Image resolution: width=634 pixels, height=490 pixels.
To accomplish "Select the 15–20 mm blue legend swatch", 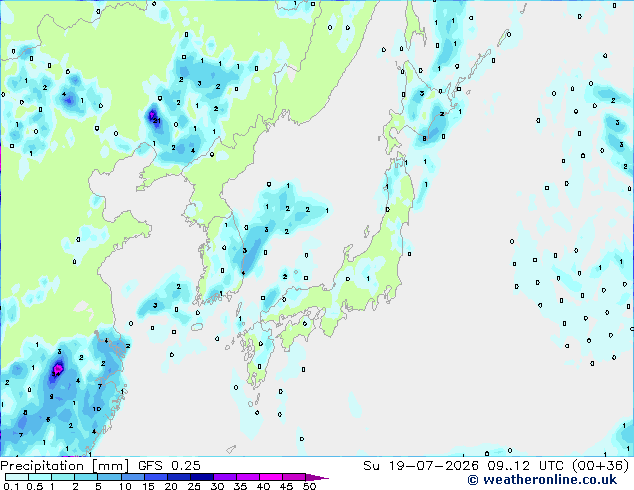I will point(155,477).
